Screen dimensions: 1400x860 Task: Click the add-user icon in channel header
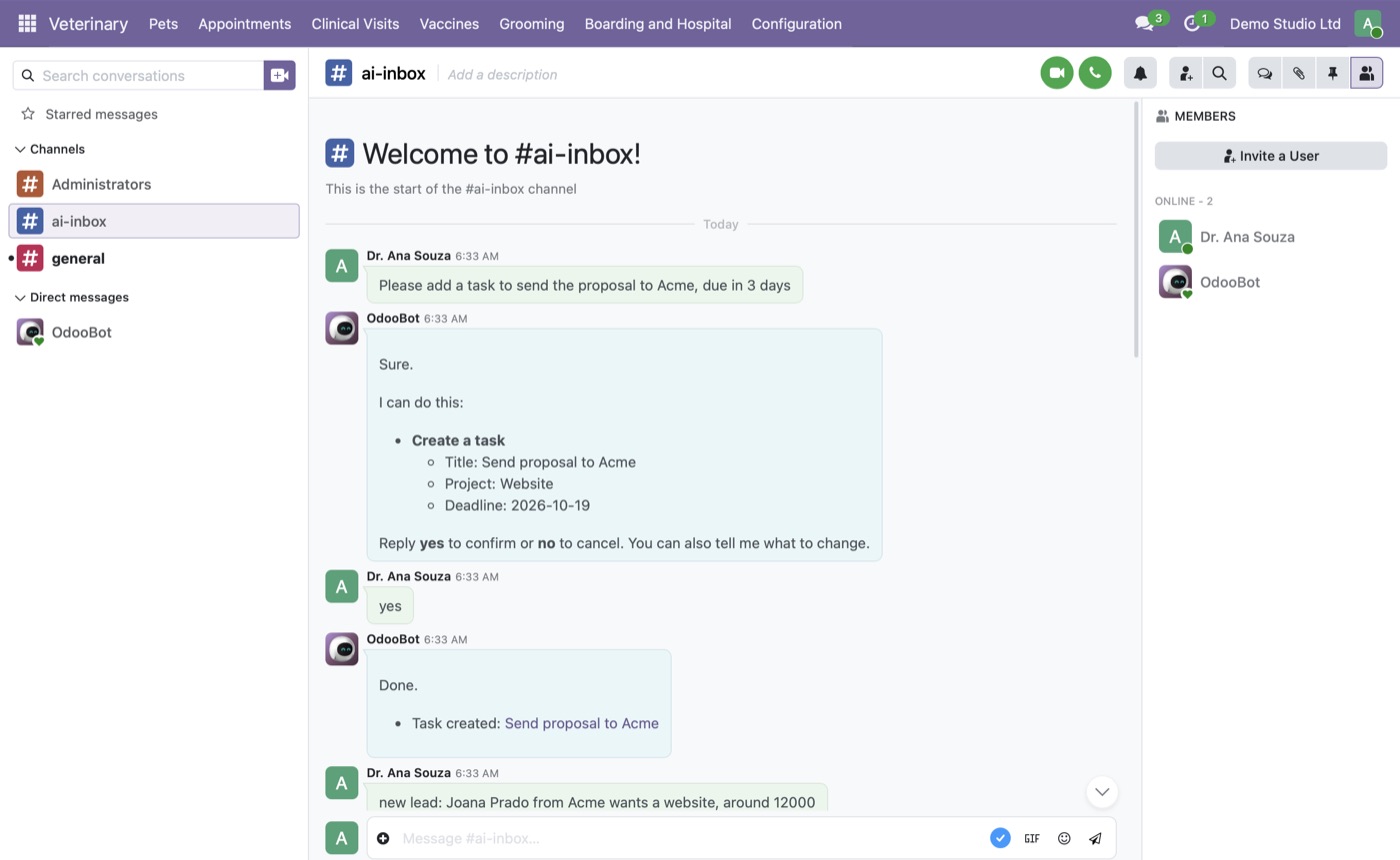(1186, 73)
